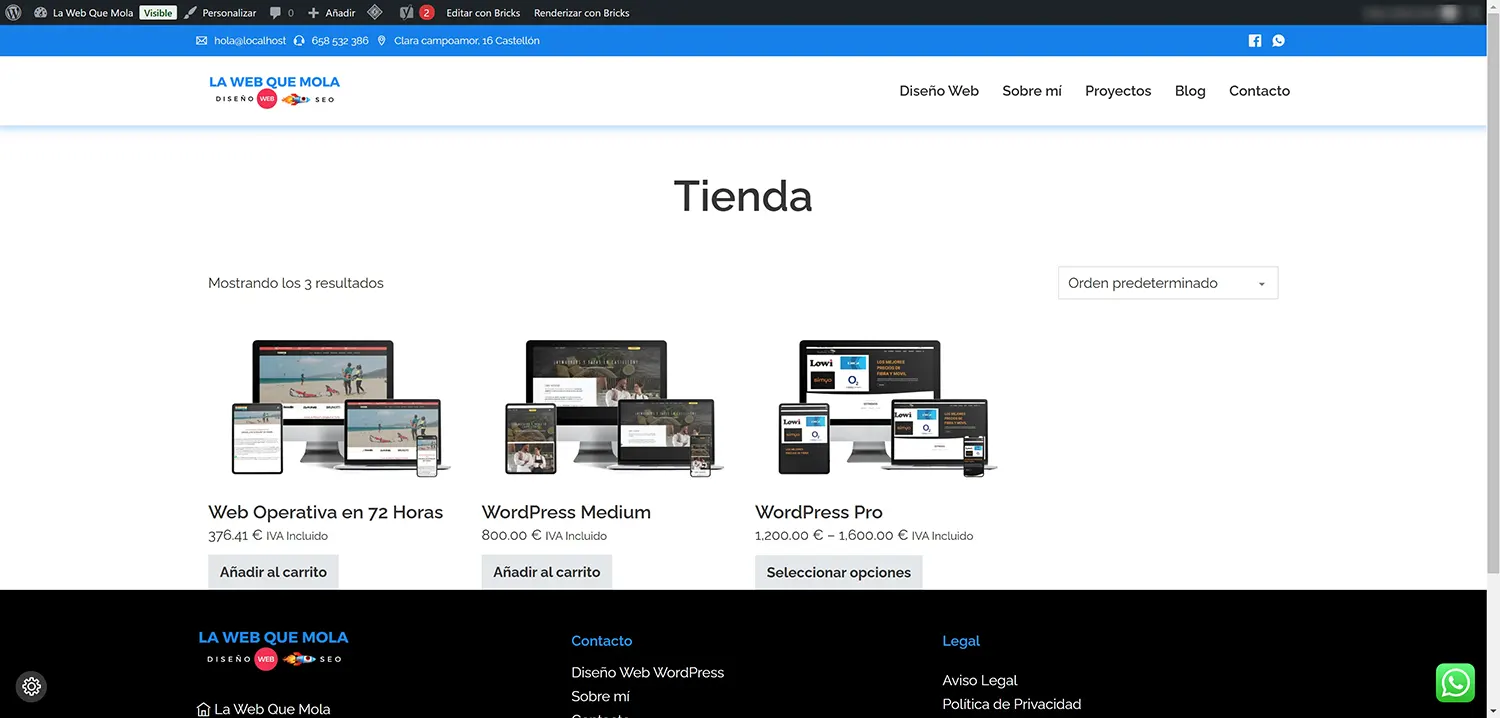Open Contacto in header navigation
Viewport: 1500px width, 718px height.
tap(1259, 91)
